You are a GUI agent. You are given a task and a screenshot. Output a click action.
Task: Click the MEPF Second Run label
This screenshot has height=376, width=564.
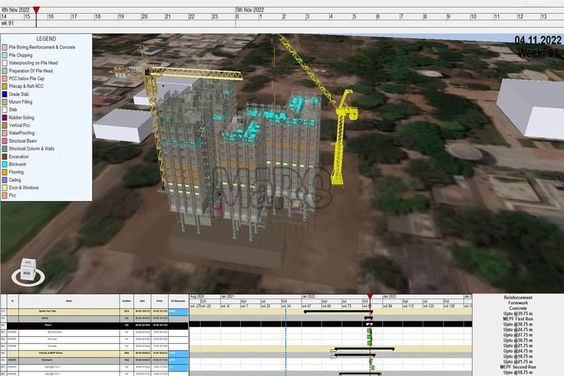tap(518, 367)
